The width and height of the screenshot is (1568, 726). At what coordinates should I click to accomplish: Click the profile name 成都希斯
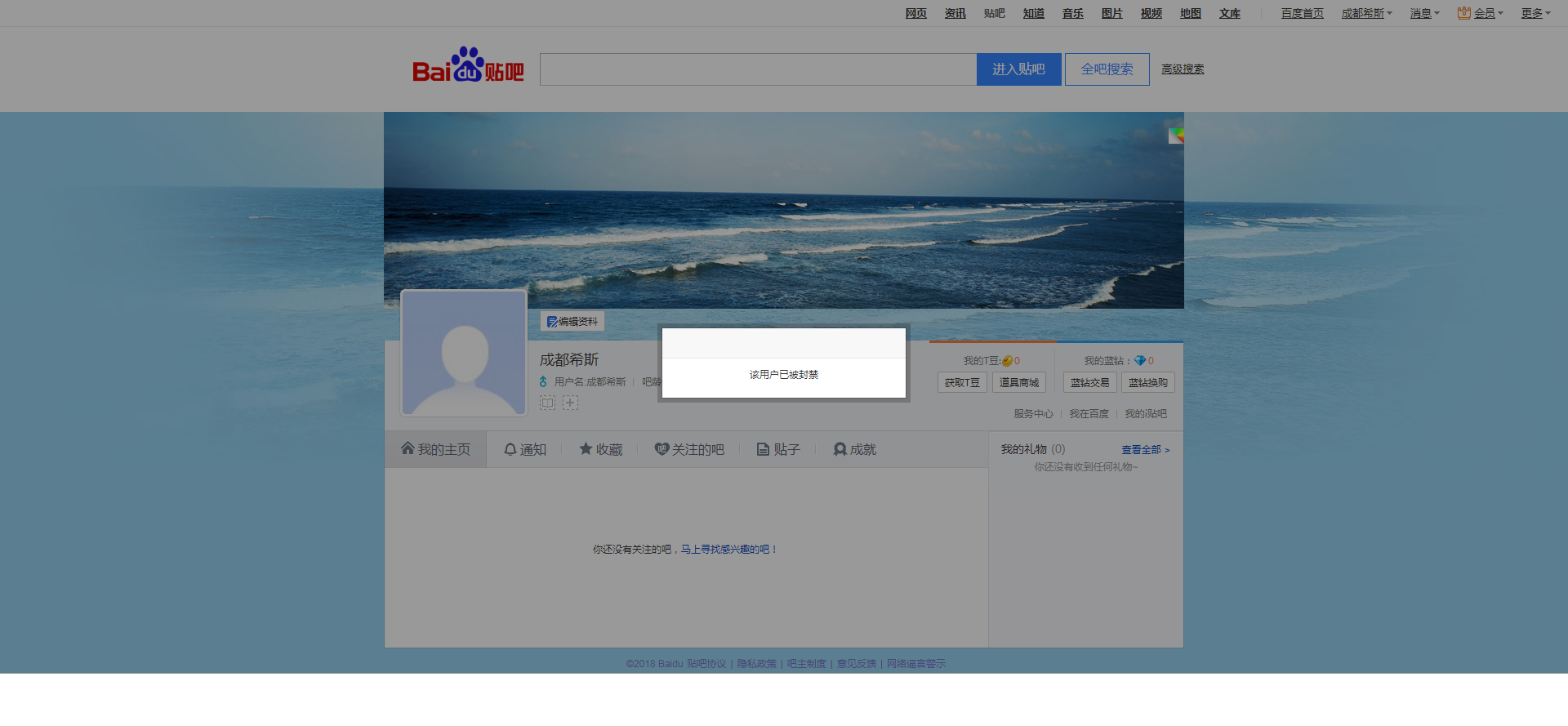569,359
